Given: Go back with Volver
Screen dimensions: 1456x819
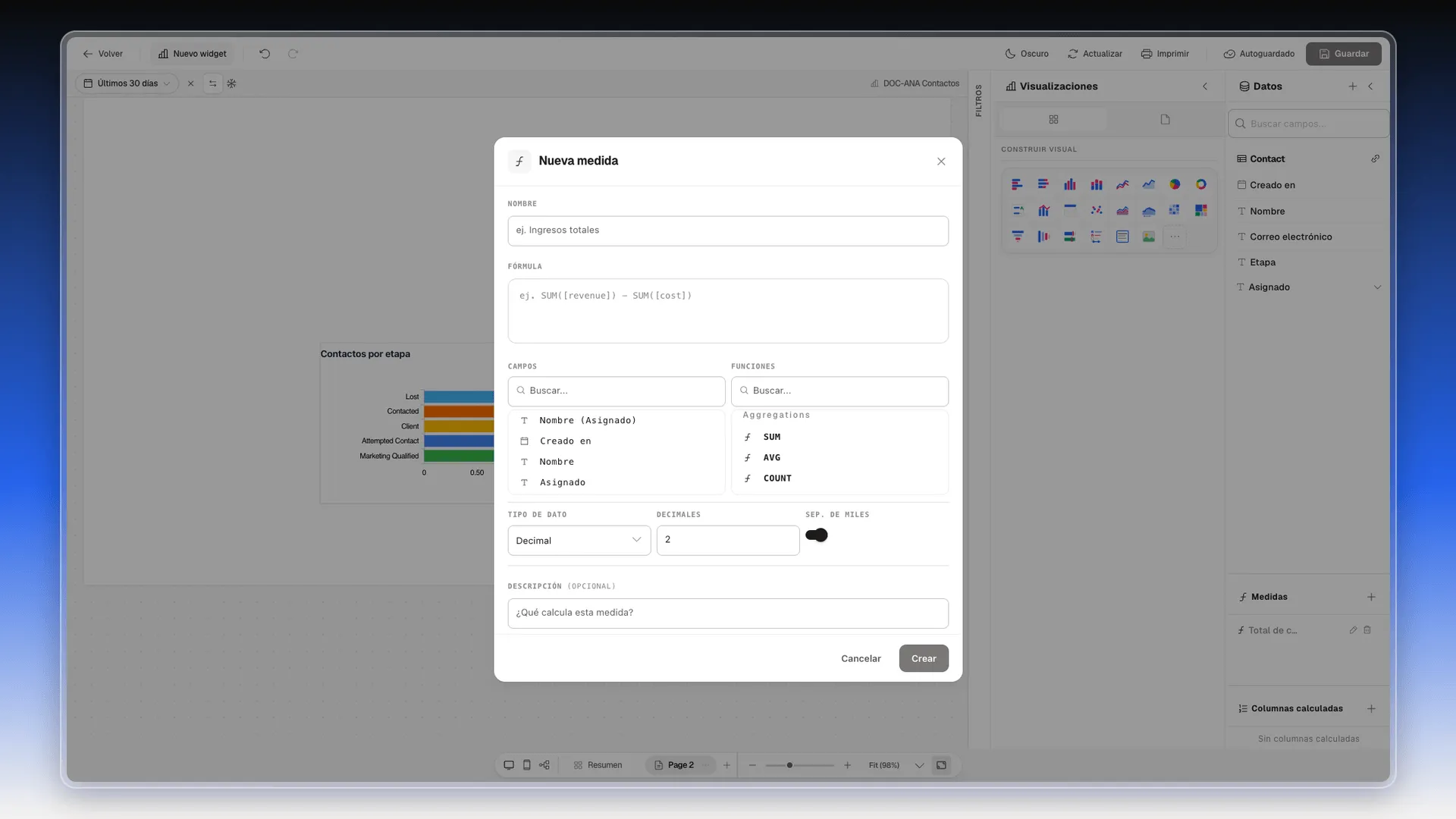Looking at the screenshot, I should 102,54.
